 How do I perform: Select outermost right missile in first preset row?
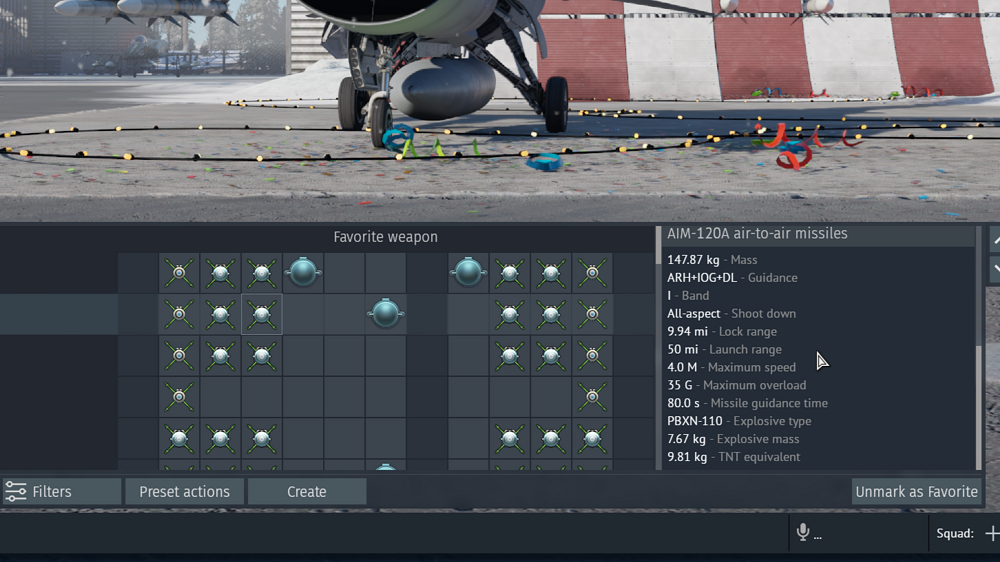(592, 273)
